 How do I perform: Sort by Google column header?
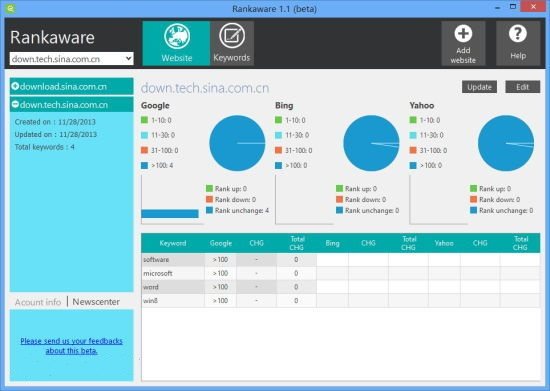(x=221, y=243)
